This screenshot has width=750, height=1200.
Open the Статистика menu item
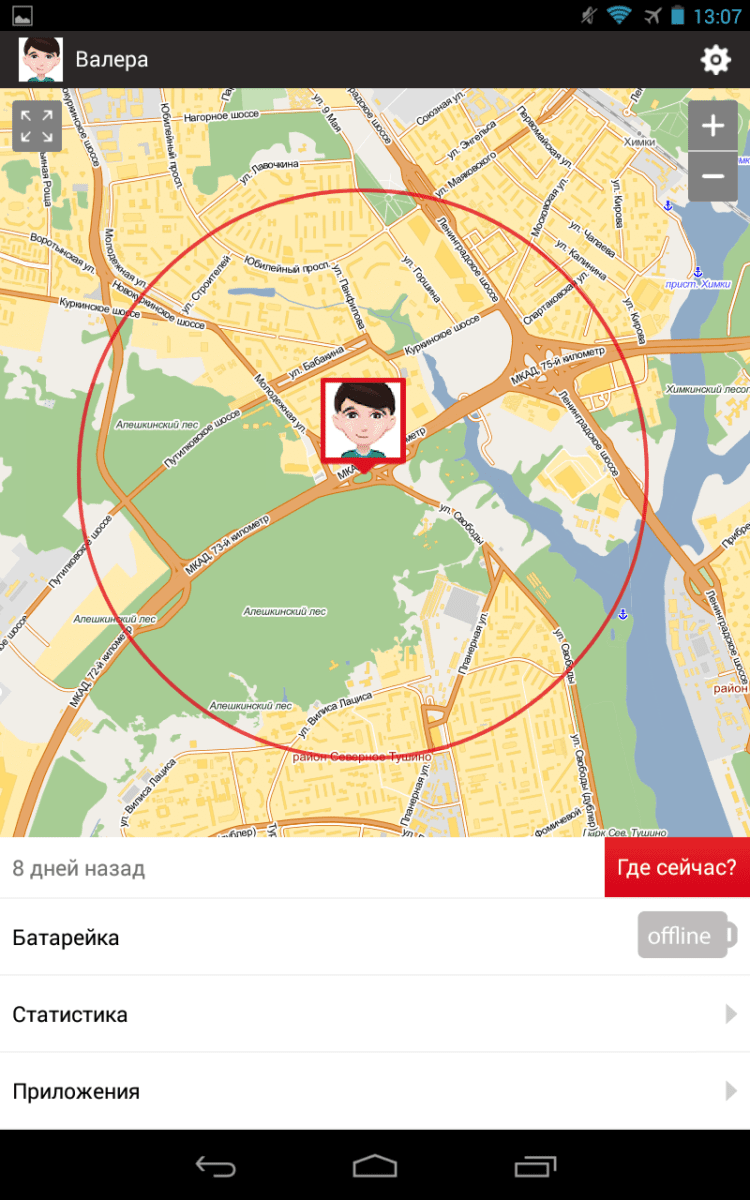375,1014
